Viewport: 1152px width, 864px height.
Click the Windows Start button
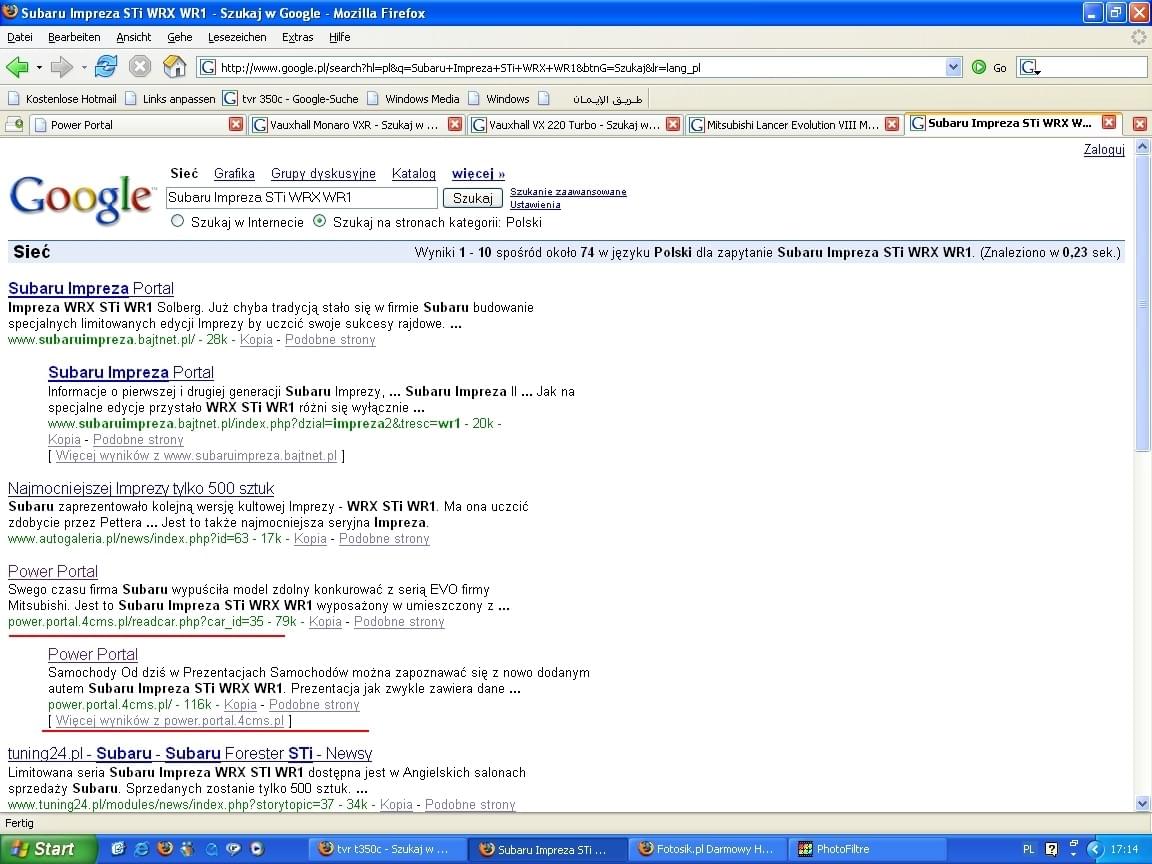click(x=48, y=849)
